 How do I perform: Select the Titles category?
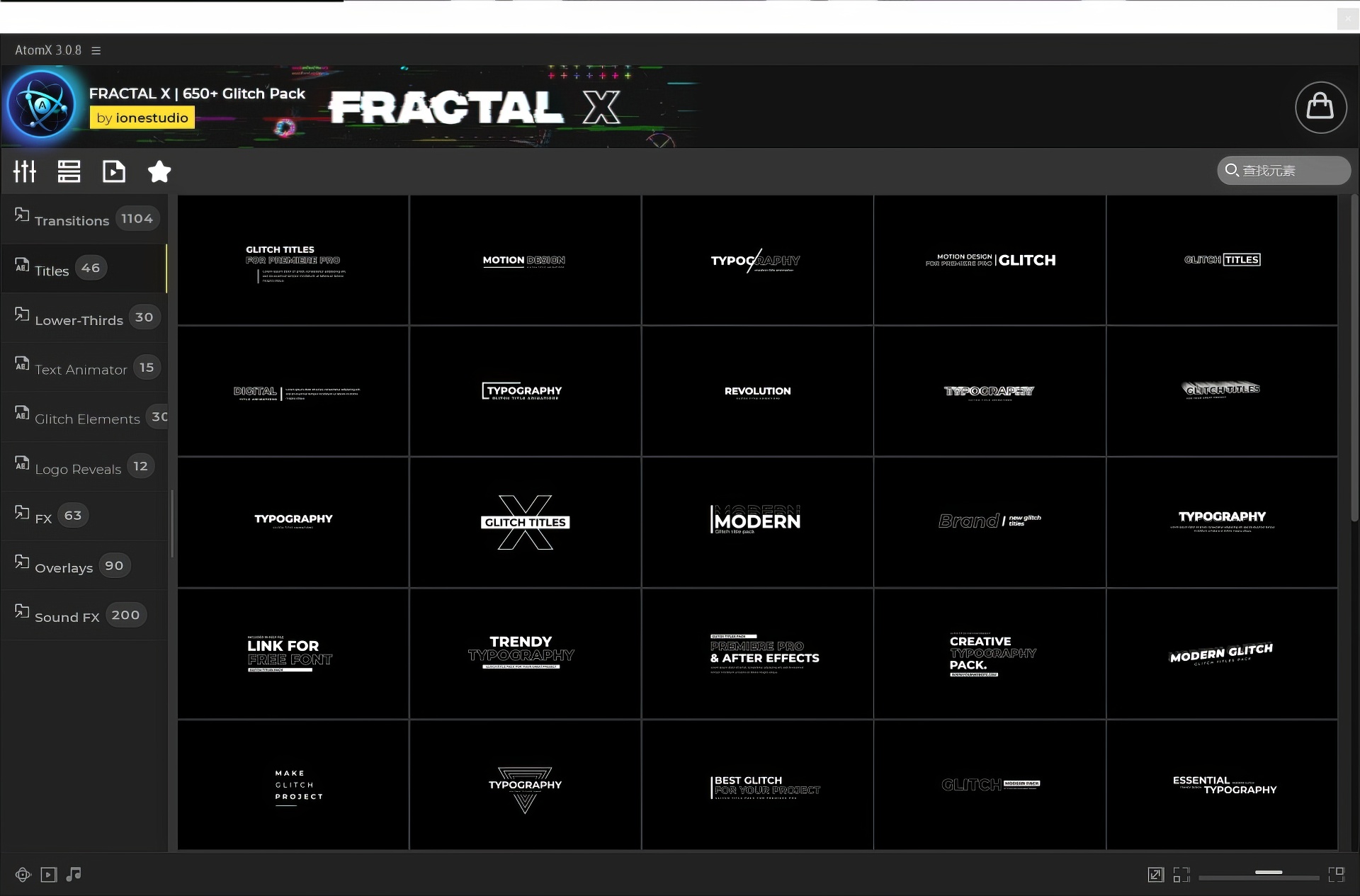tap(84, 268)
